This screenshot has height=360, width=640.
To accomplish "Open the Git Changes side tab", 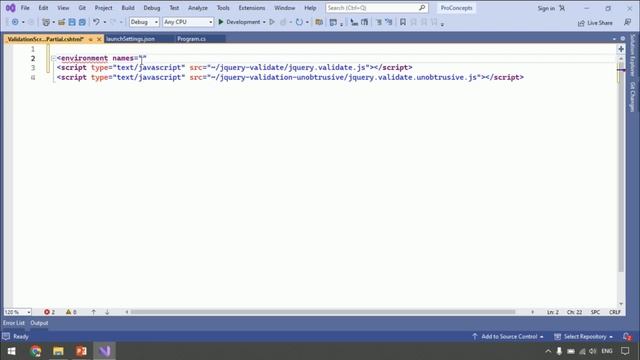I will click(x=633, y=97).
